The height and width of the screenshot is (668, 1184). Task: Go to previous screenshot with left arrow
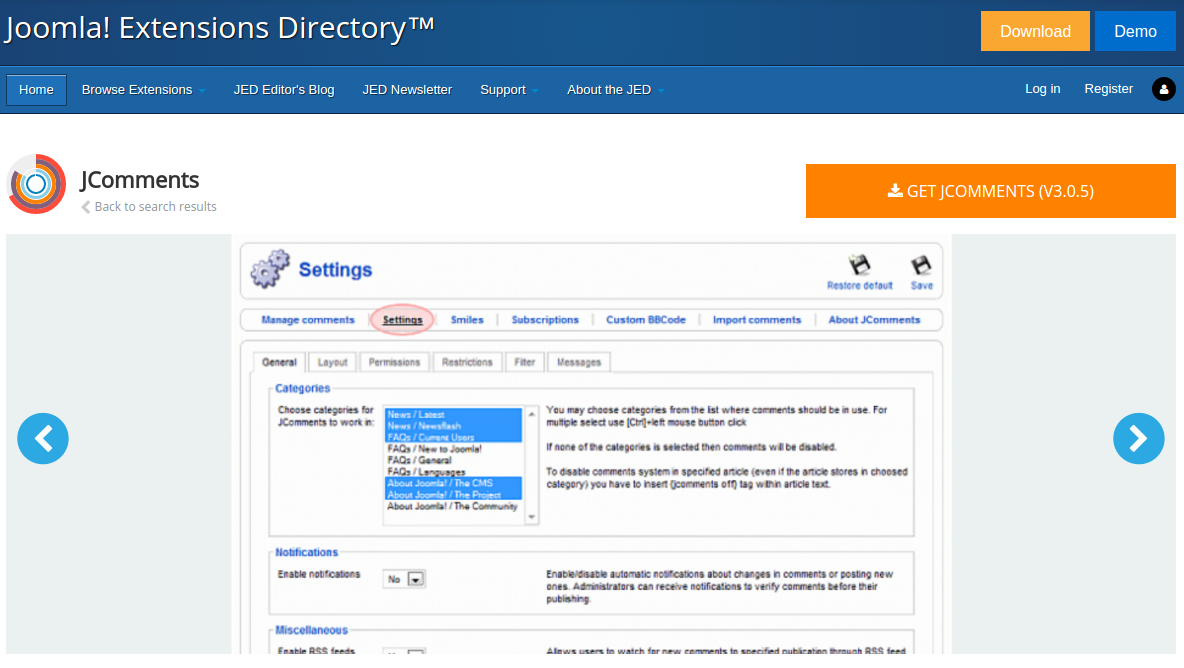pyautogui.click(x=43, y=439)
